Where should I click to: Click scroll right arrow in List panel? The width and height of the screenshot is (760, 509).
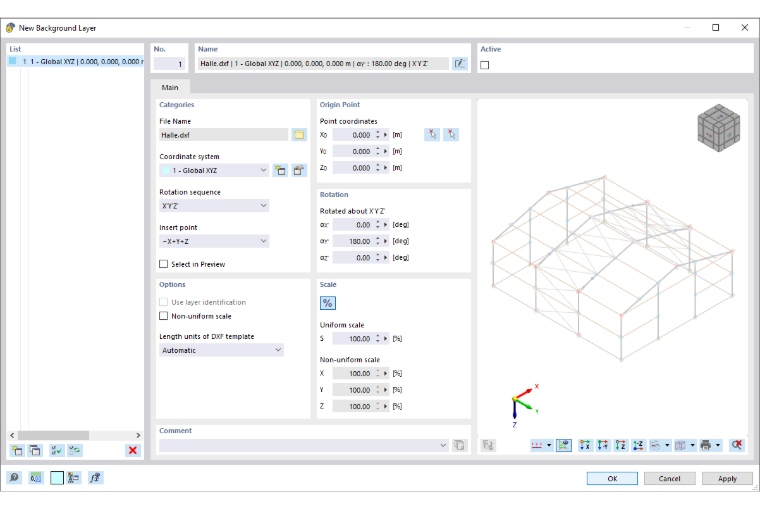(x=138, y=435)
